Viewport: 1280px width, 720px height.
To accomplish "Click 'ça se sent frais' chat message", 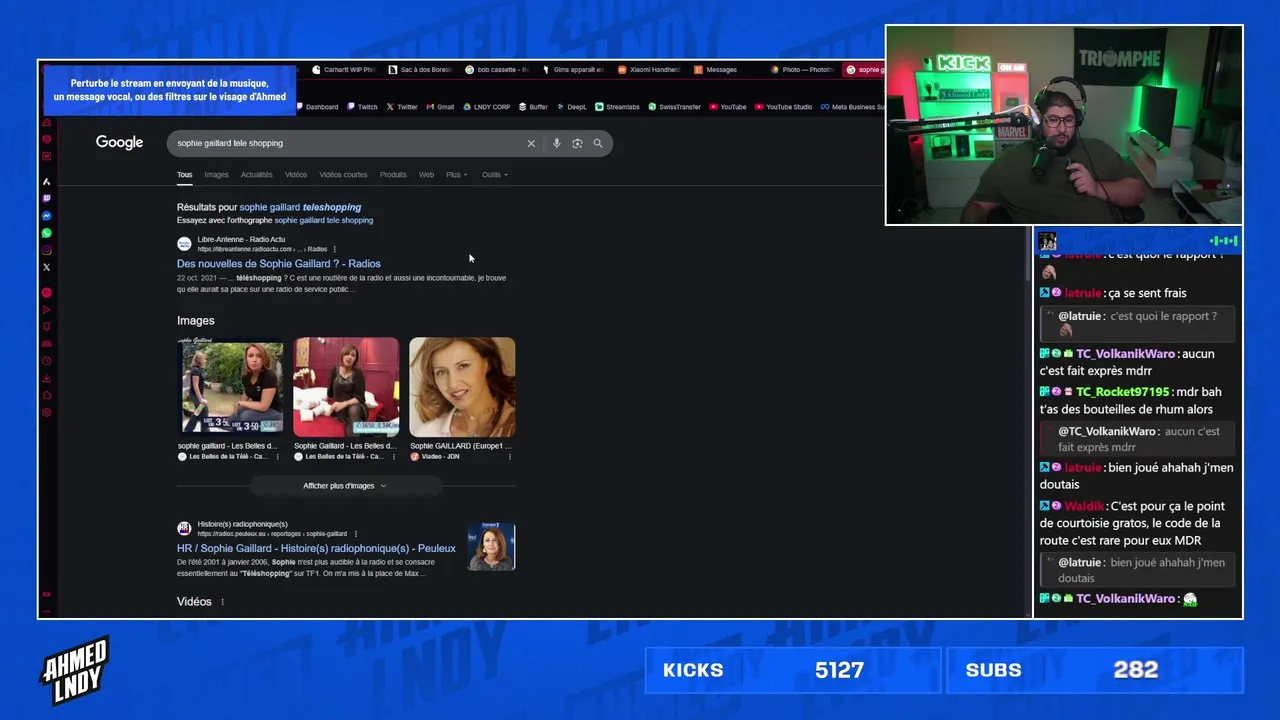I will [x=1147, y=293].
